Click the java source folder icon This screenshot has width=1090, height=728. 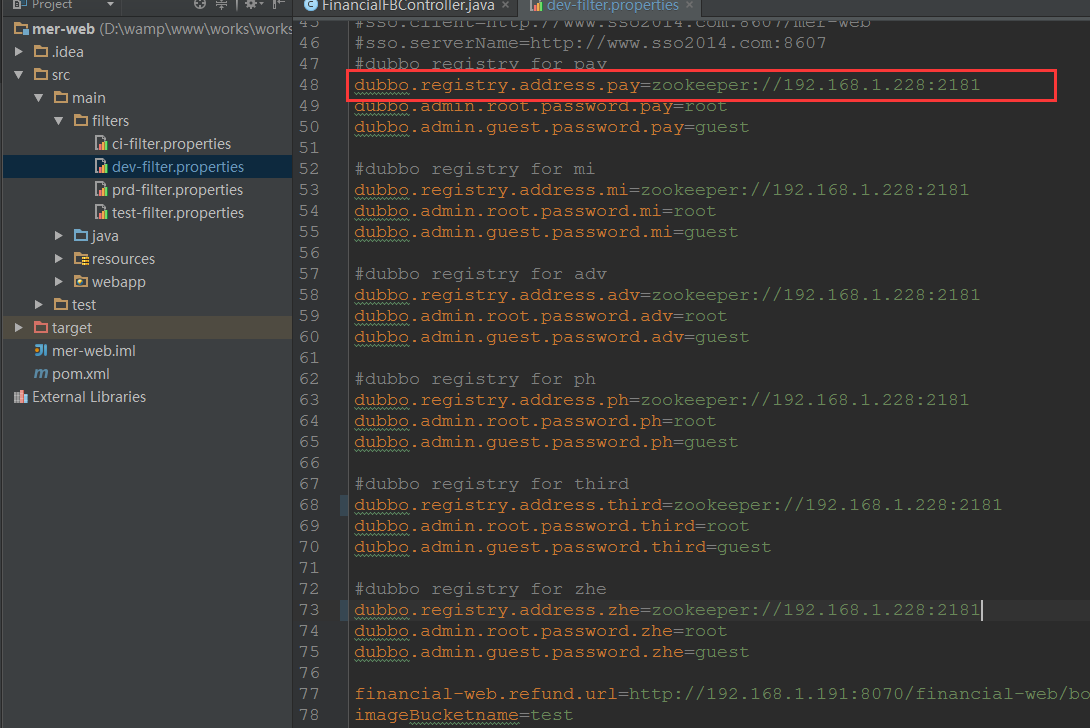[x=81, y=236]
